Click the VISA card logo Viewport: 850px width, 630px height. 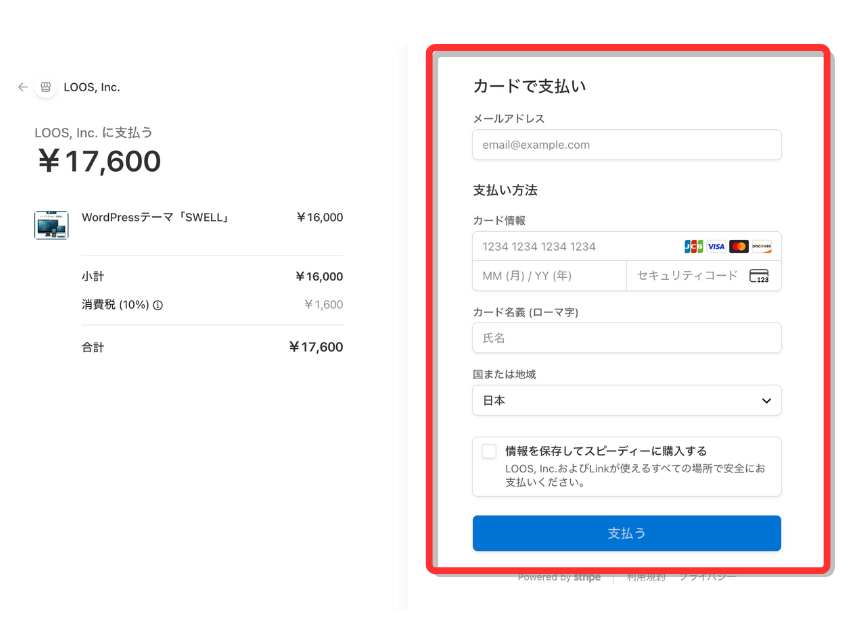pos(716,247)
